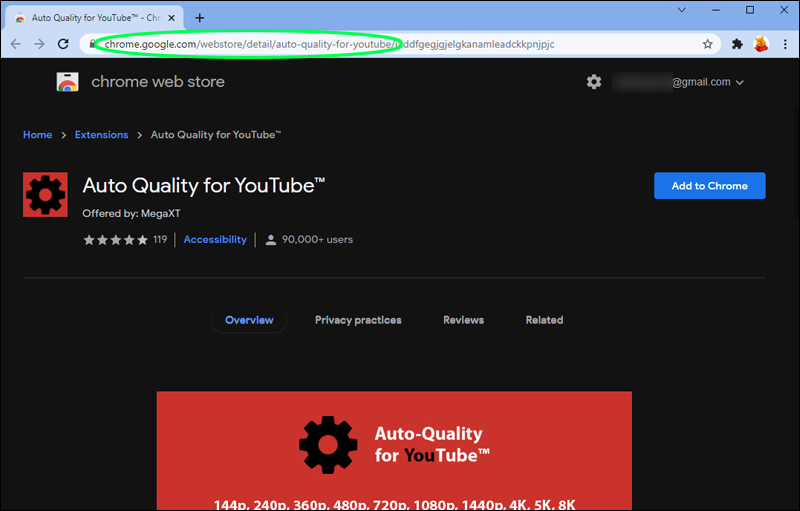Viewport: 800px width, 511px height.
Task: Click the browser forward arrow
Action: [39, 44]
